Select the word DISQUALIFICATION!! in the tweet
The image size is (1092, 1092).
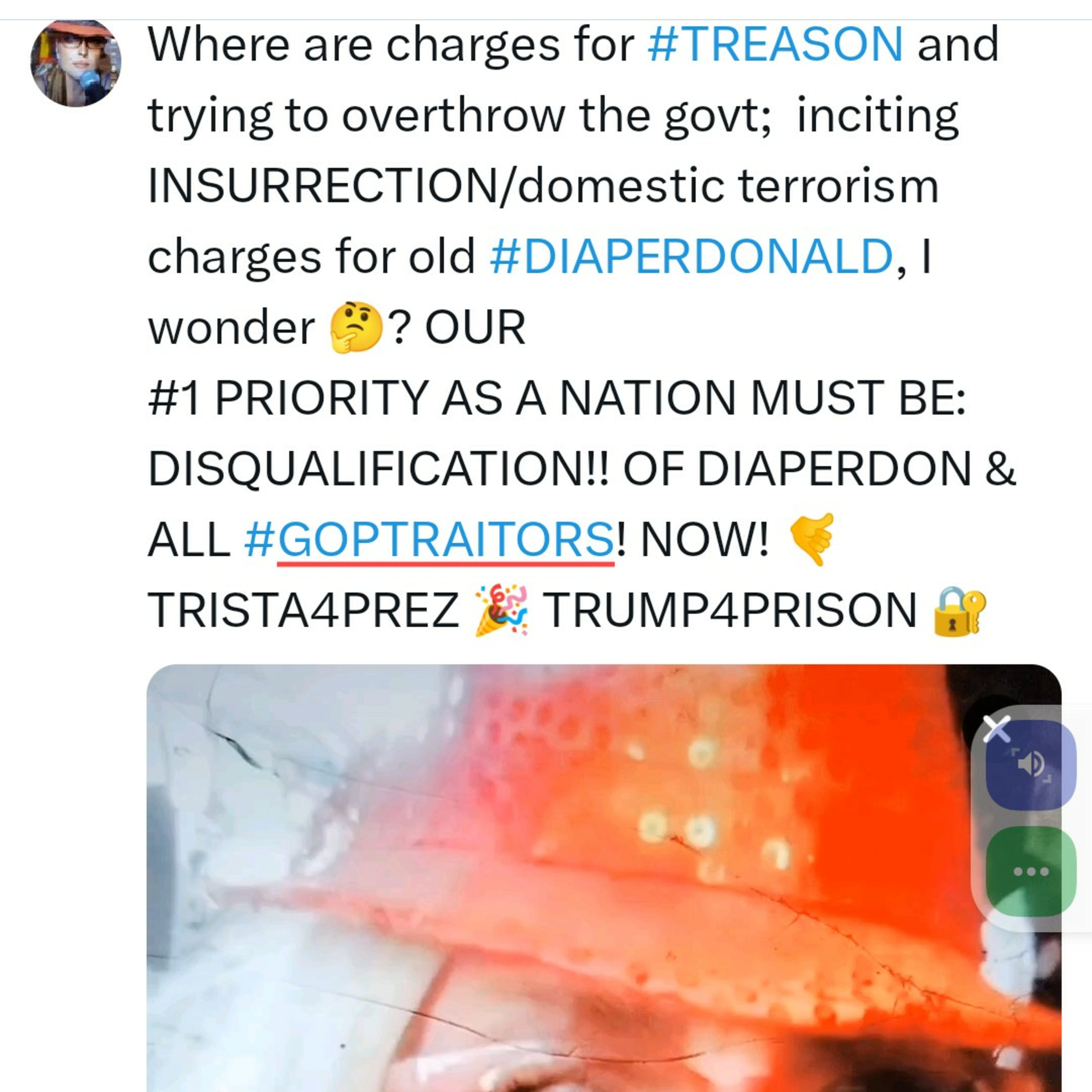tap(378, 469)
